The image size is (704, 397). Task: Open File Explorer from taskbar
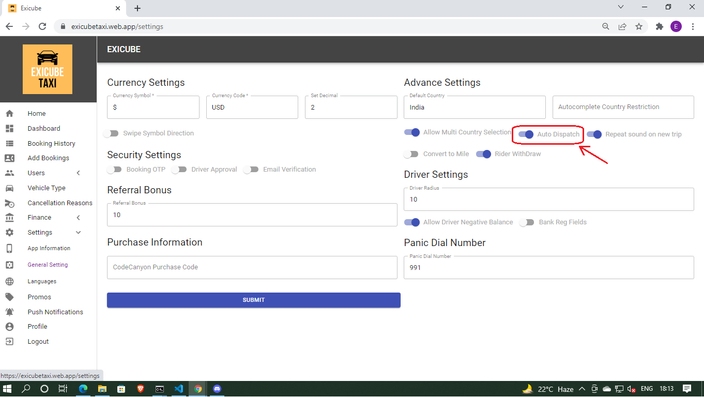point(102,389)
